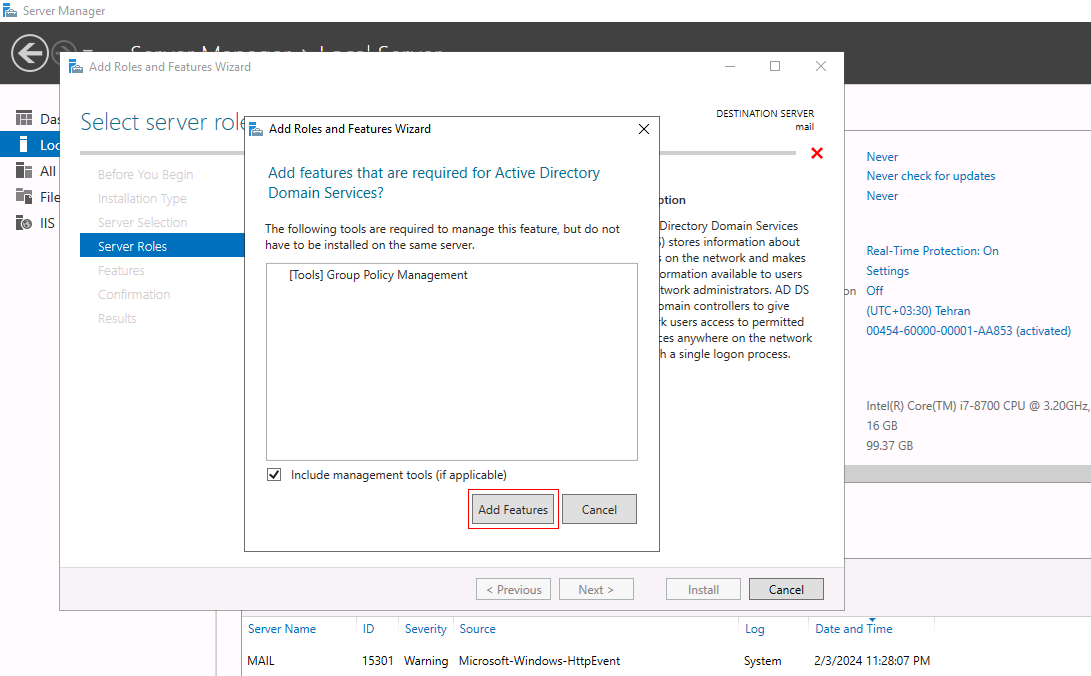Open time zone (UTC+03:30) Tehran link
The image size is (1091, 676).
tap(918, 311)
